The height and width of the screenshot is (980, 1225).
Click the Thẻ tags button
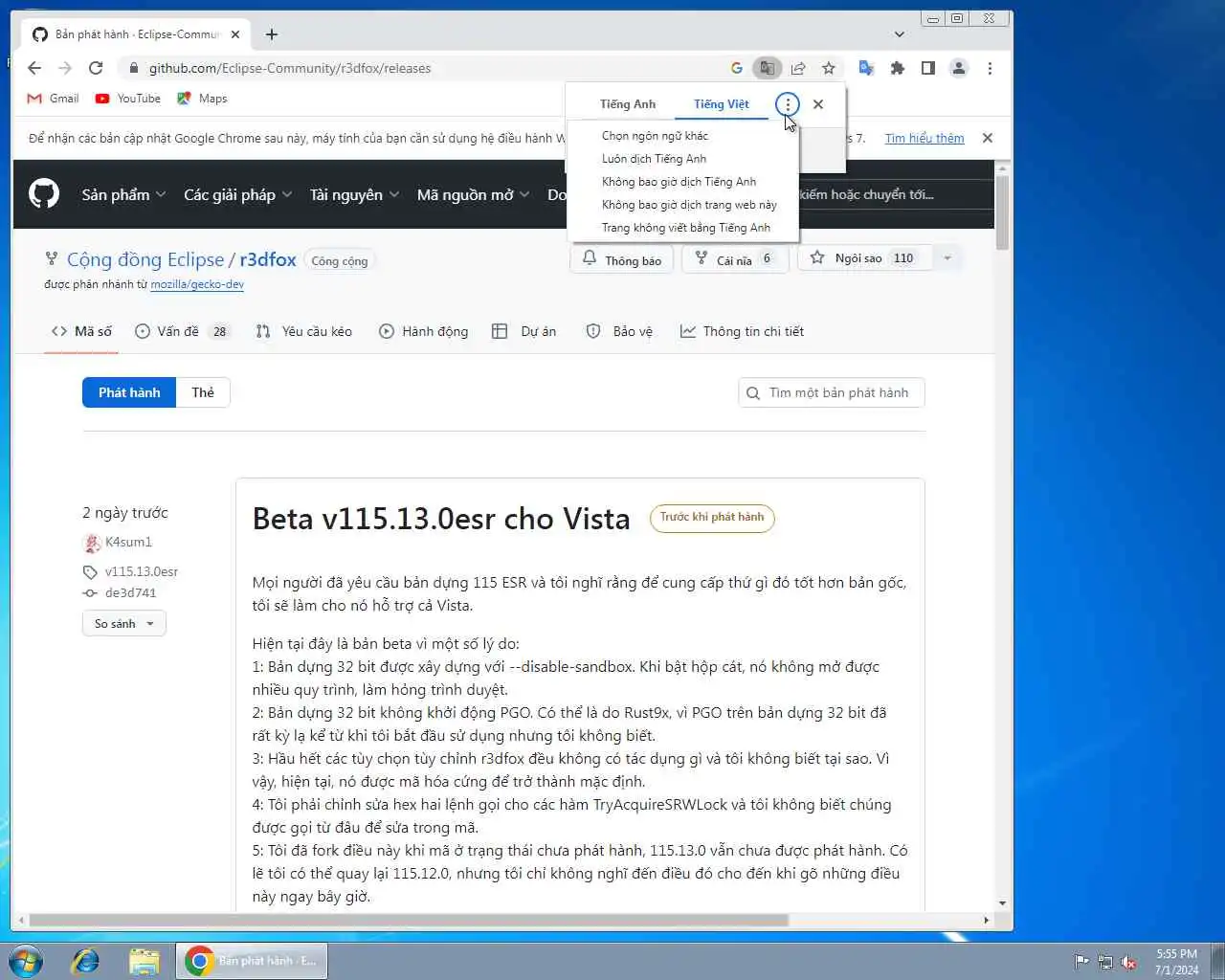203,392
